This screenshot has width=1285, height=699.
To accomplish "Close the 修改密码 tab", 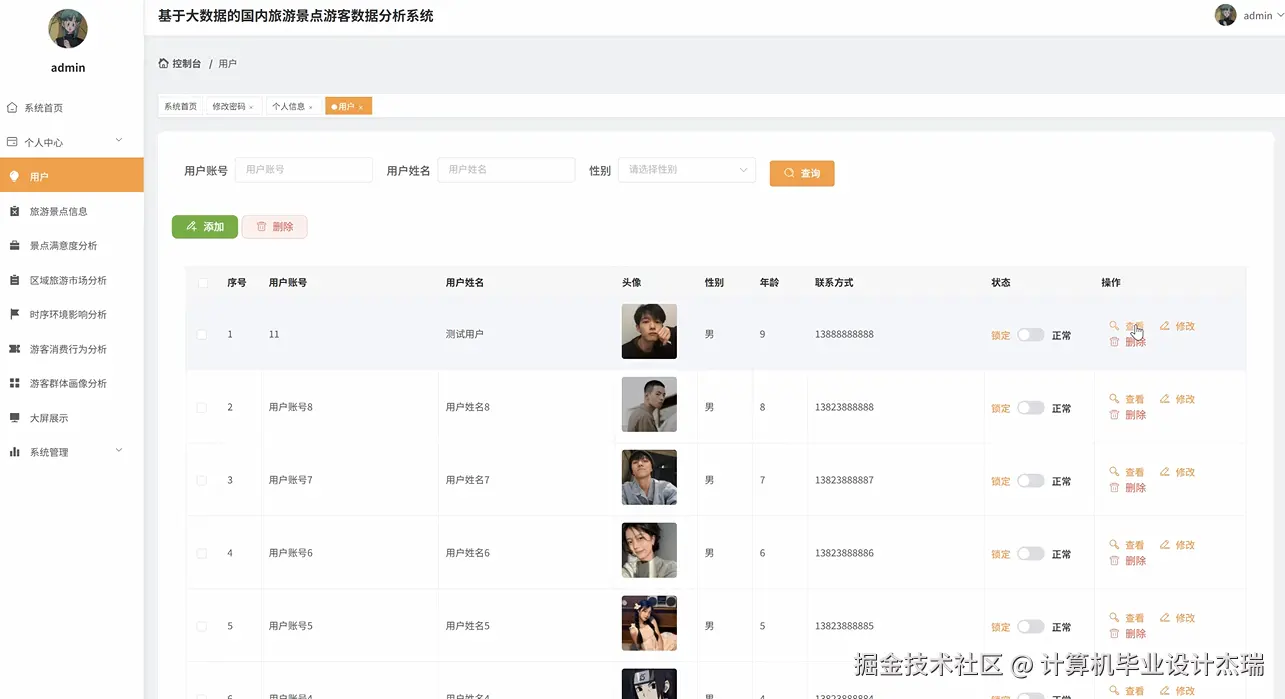I will tap(251, 107).
